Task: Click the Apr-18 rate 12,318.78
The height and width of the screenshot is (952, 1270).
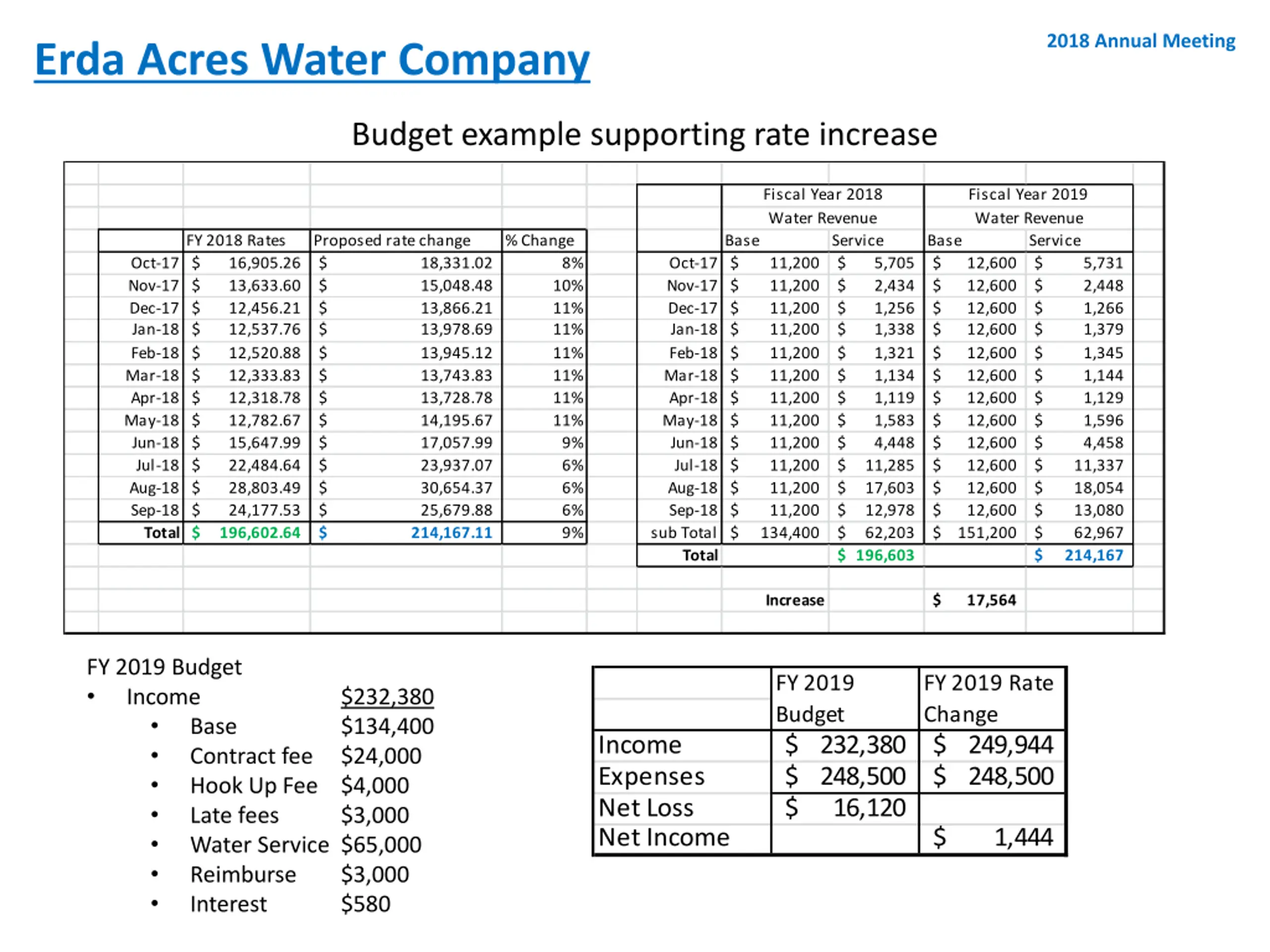Action: click(264, 398)
